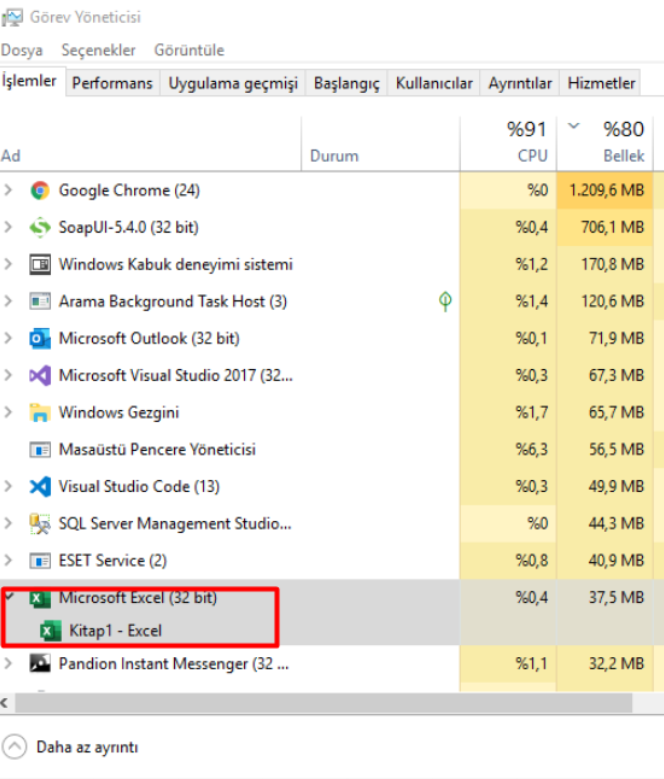Switch to the Kullanıcılar tab
664x779 pixels.
point(434,83)
